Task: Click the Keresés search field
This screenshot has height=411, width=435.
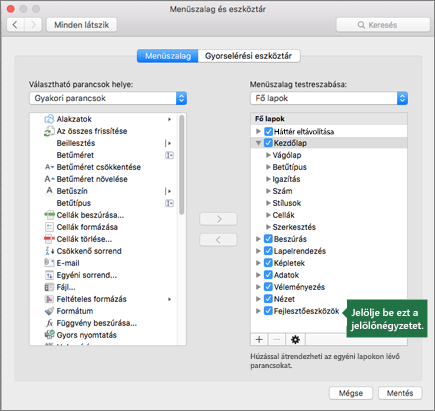Action: [383, 25]
